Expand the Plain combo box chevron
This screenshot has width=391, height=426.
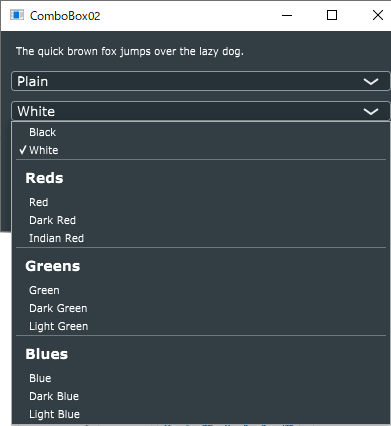(x=371, y=81)
